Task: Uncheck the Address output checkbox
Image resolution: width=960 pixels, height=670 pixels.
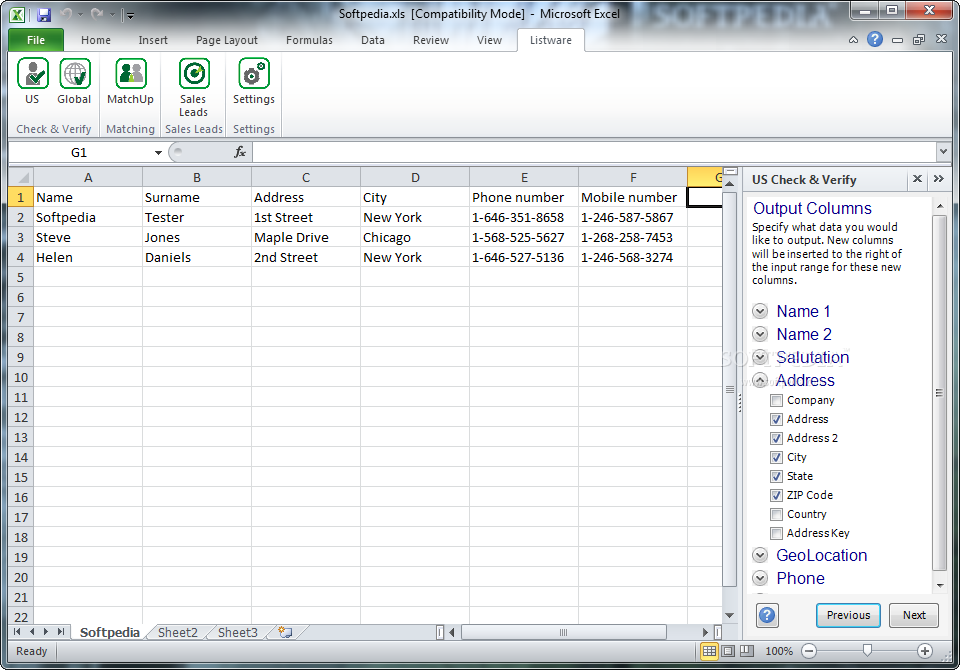Action: click(776, 420)
